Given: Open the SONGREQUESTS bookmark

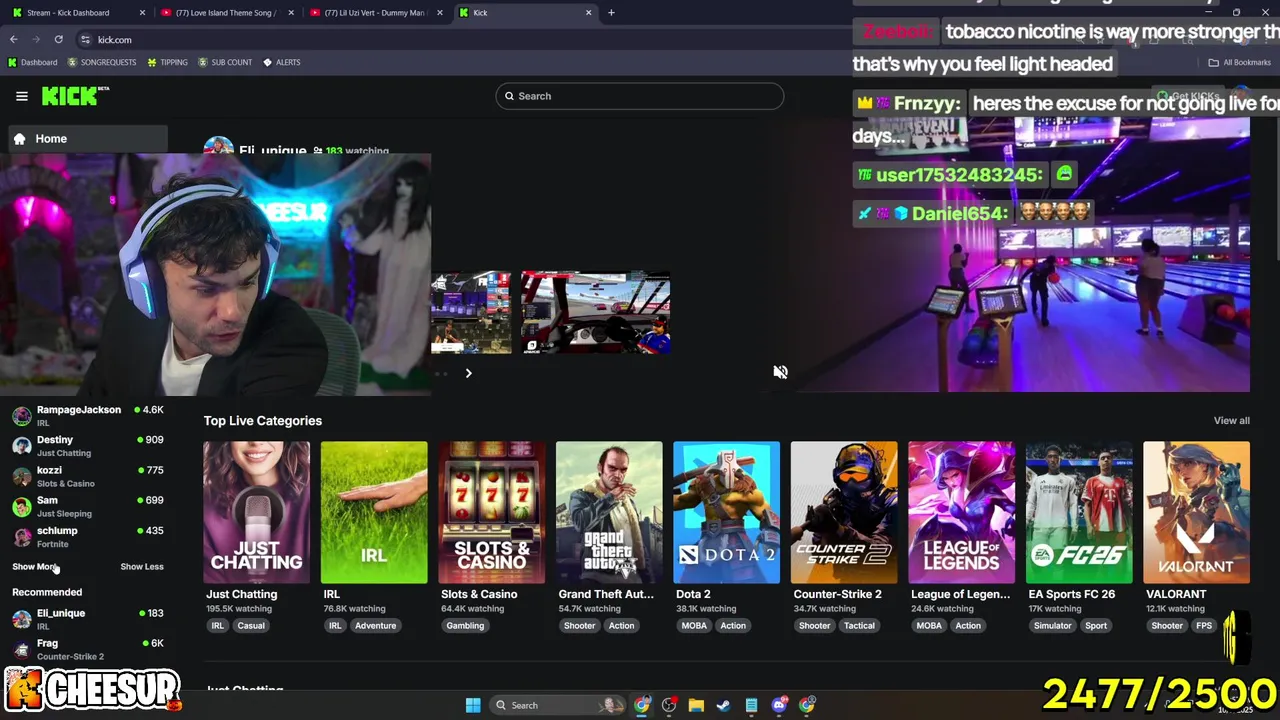Looking at the screenshot, I should click(x=101, y=62).
